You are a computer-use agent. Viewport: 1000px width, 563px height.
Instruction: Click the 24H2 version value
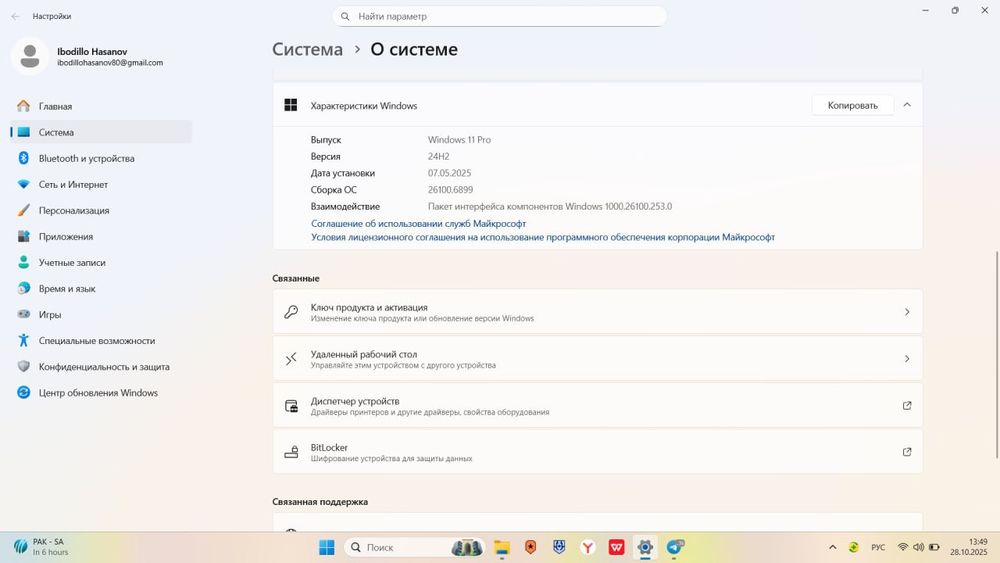click(439, 156)
